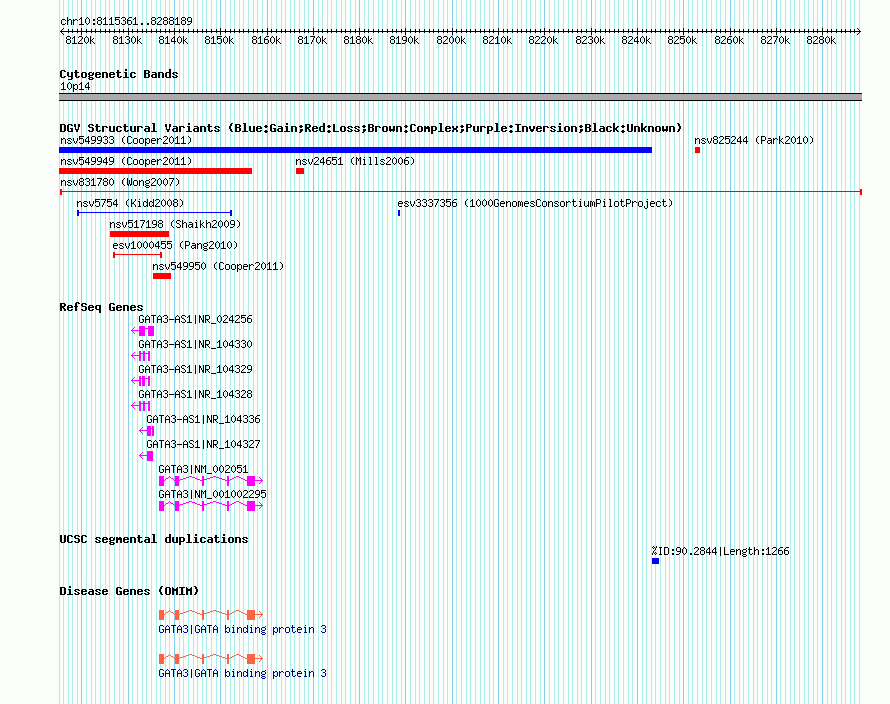The image size is (890, 704).
Task: Select the second OMIM GATA3 orange glyph
Action: (211, 659)
